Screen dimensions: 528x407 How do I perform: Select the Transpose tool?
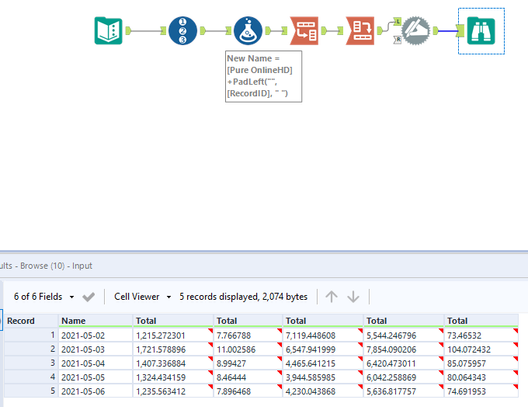tap(304, 31)
